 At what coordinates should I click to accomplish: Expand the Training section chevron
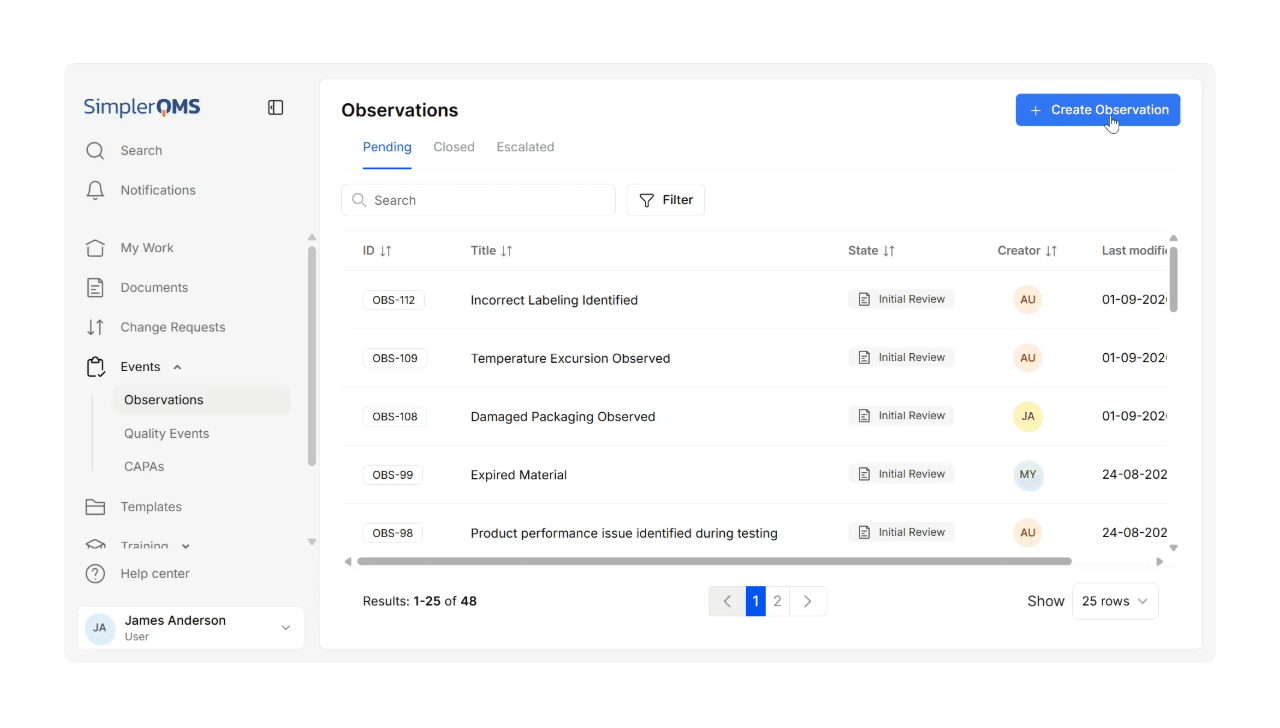185,546
